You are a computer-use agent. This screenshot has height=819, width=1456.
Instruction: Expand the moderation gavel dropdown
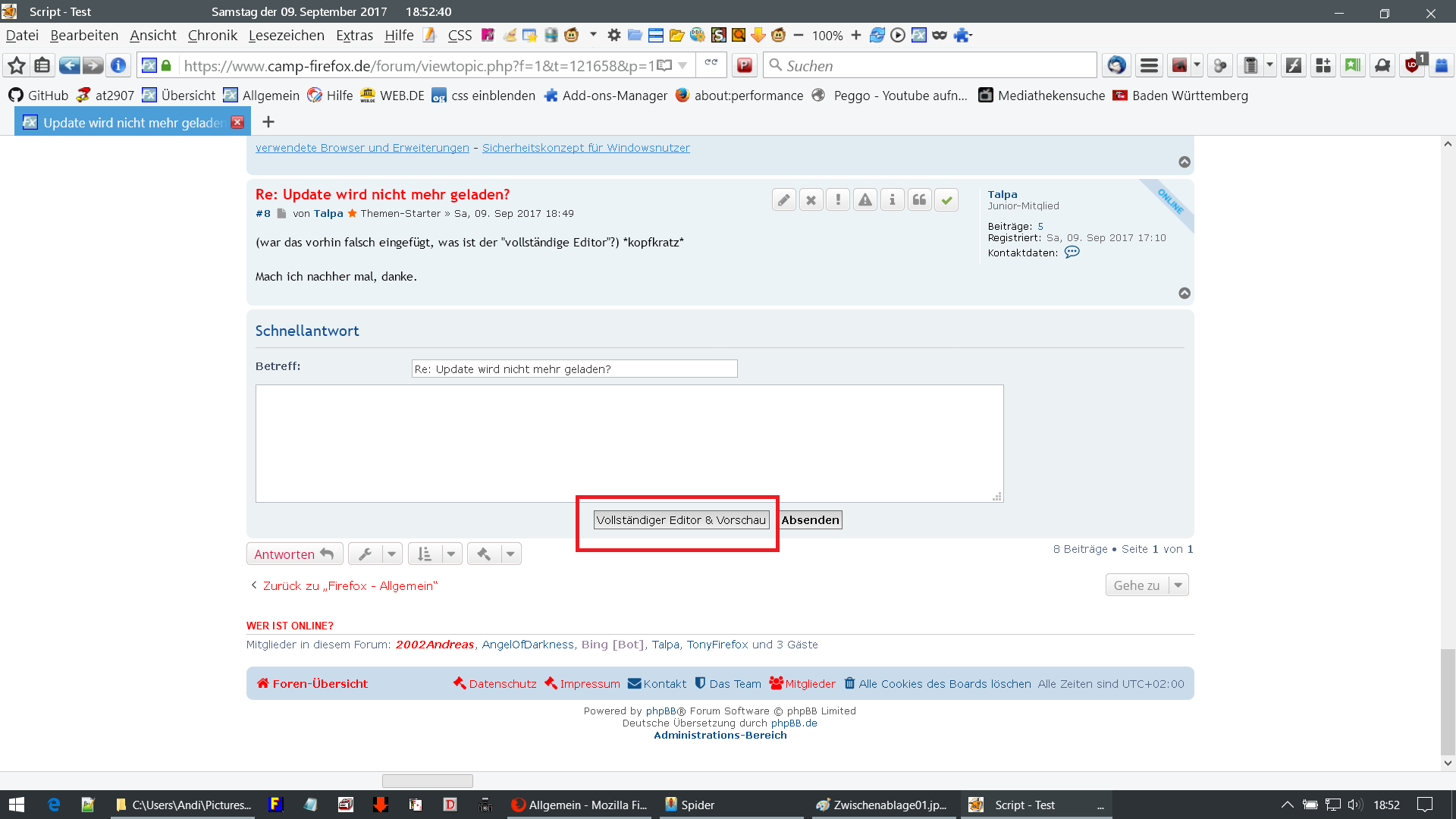coord(510,554)
